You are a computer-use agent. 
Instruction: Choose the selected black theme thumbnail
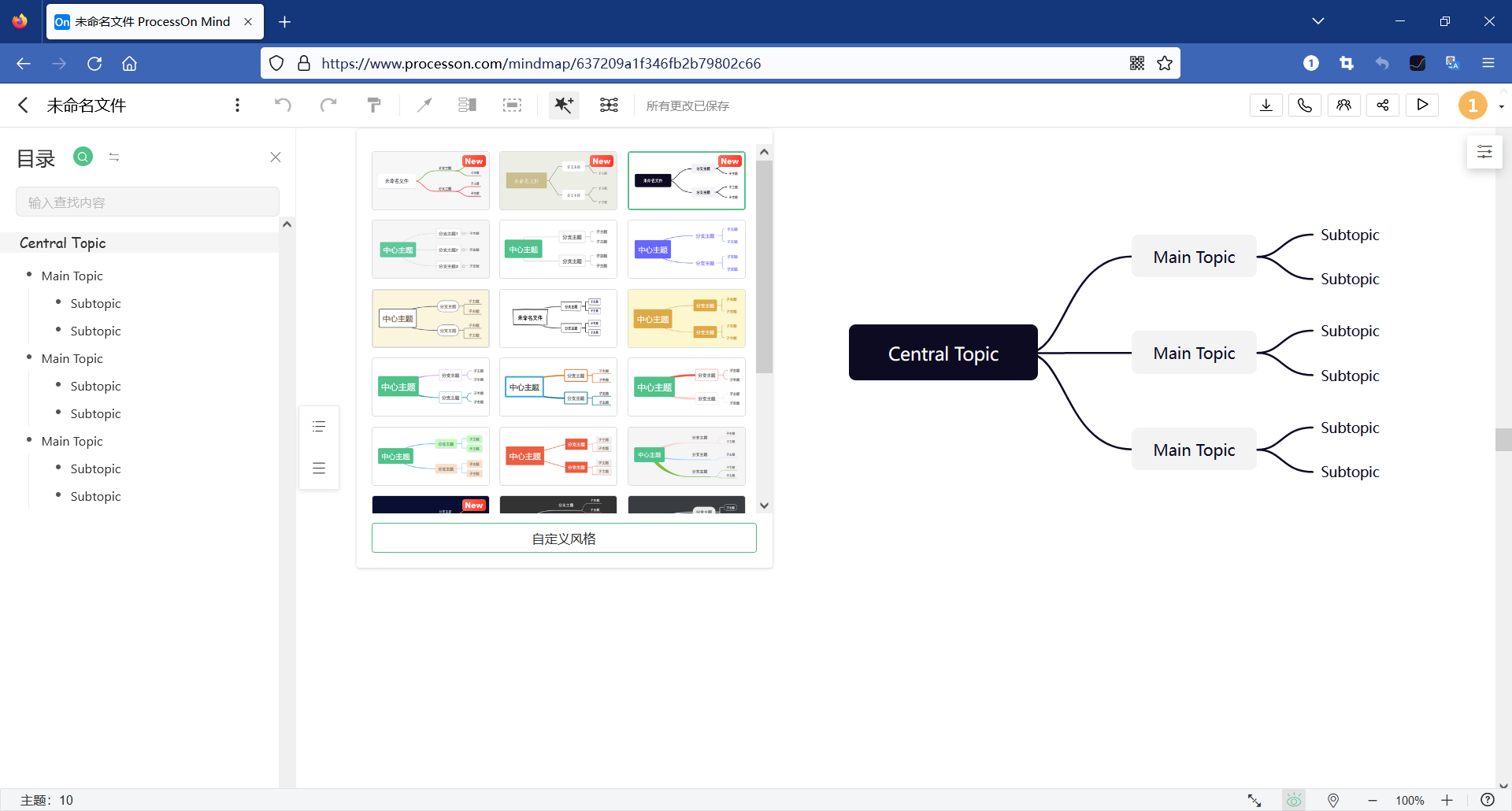pyautogui.click(x=687, y=181)
